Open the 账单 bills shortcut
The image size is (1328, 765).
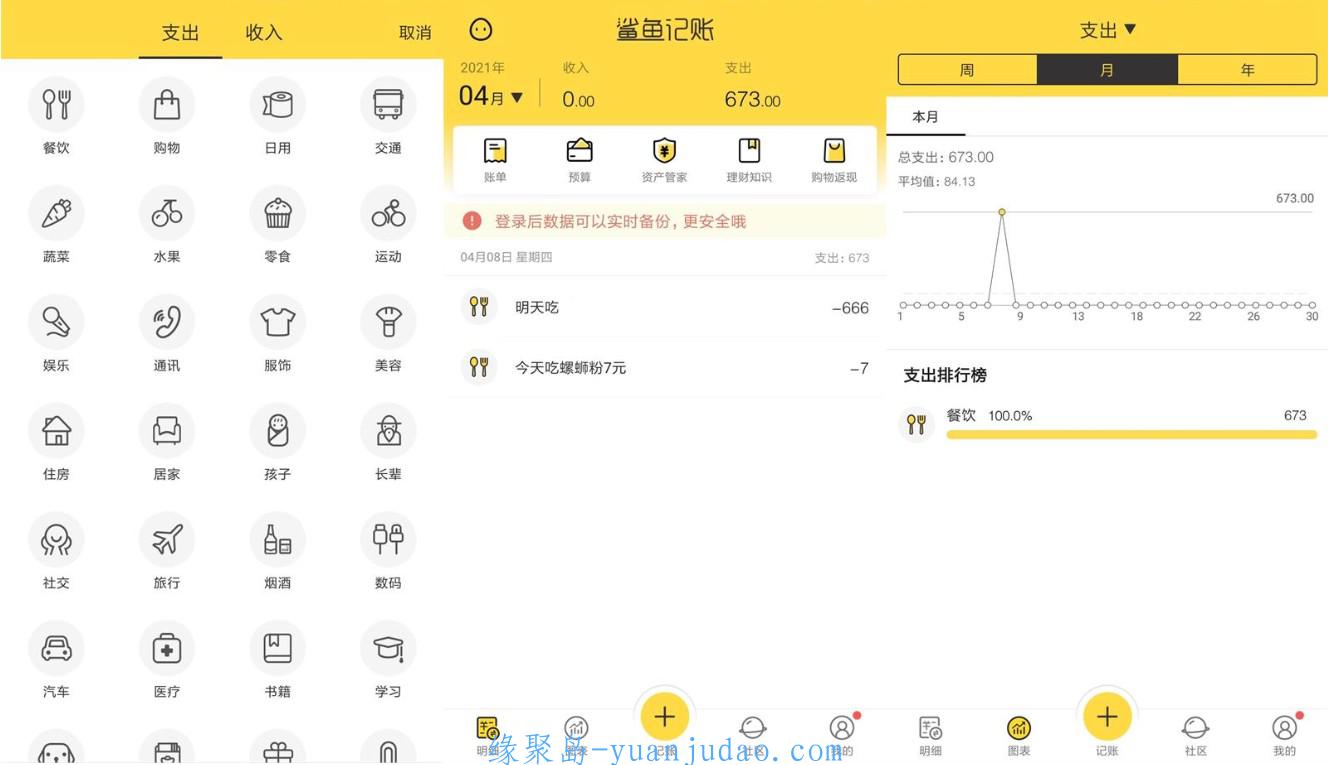(x=495, y=160)
